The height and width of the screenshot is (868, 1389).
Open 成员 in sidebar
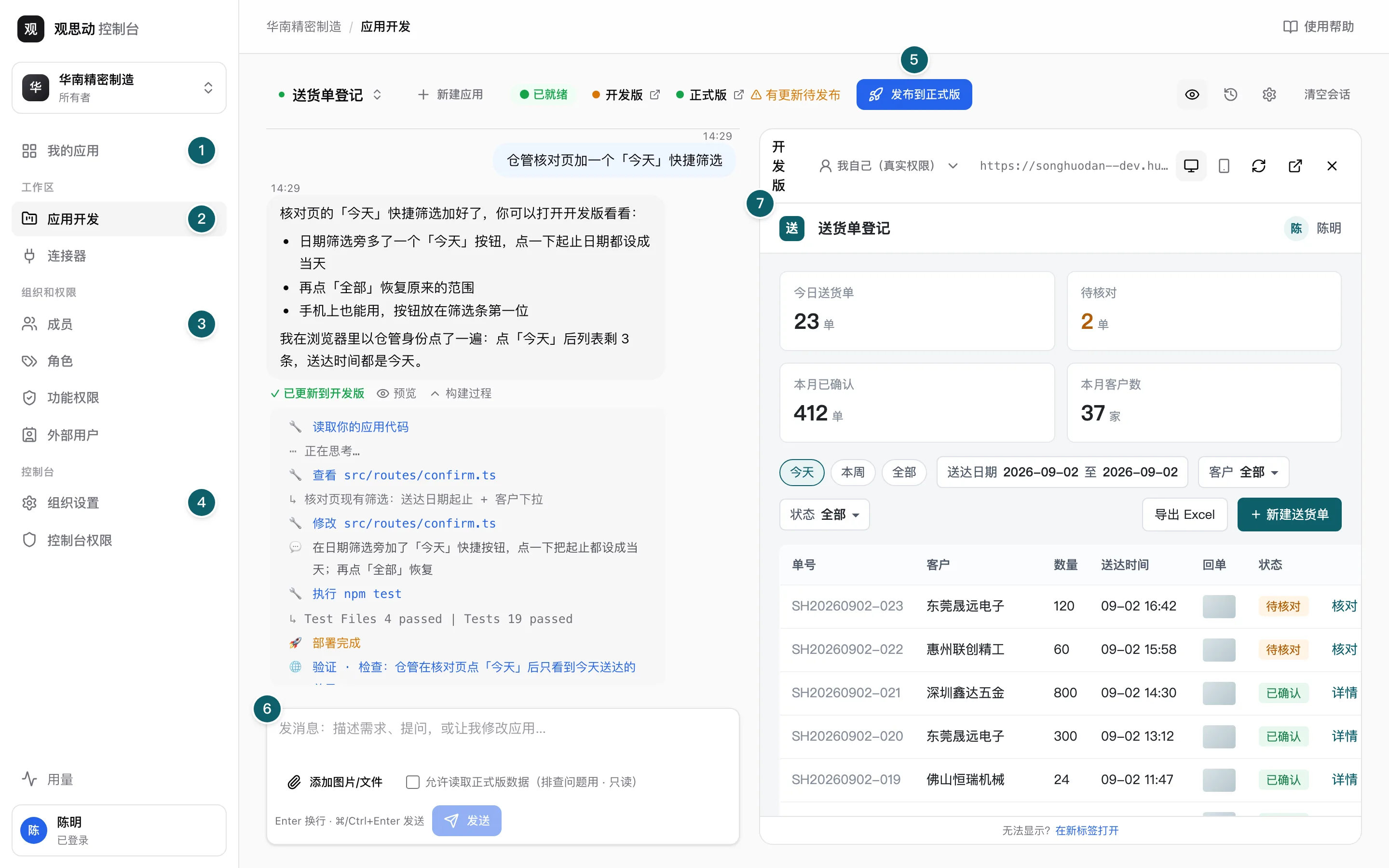119,324
